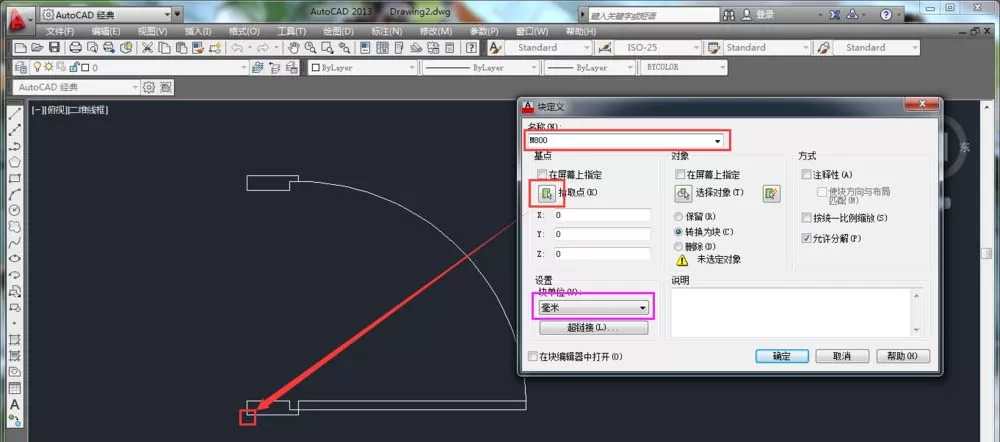The width and height of the screenshot is (1000, 442).
Task: Enable 注释性 (Annotative) checkbox
Action: pos(807,175)
